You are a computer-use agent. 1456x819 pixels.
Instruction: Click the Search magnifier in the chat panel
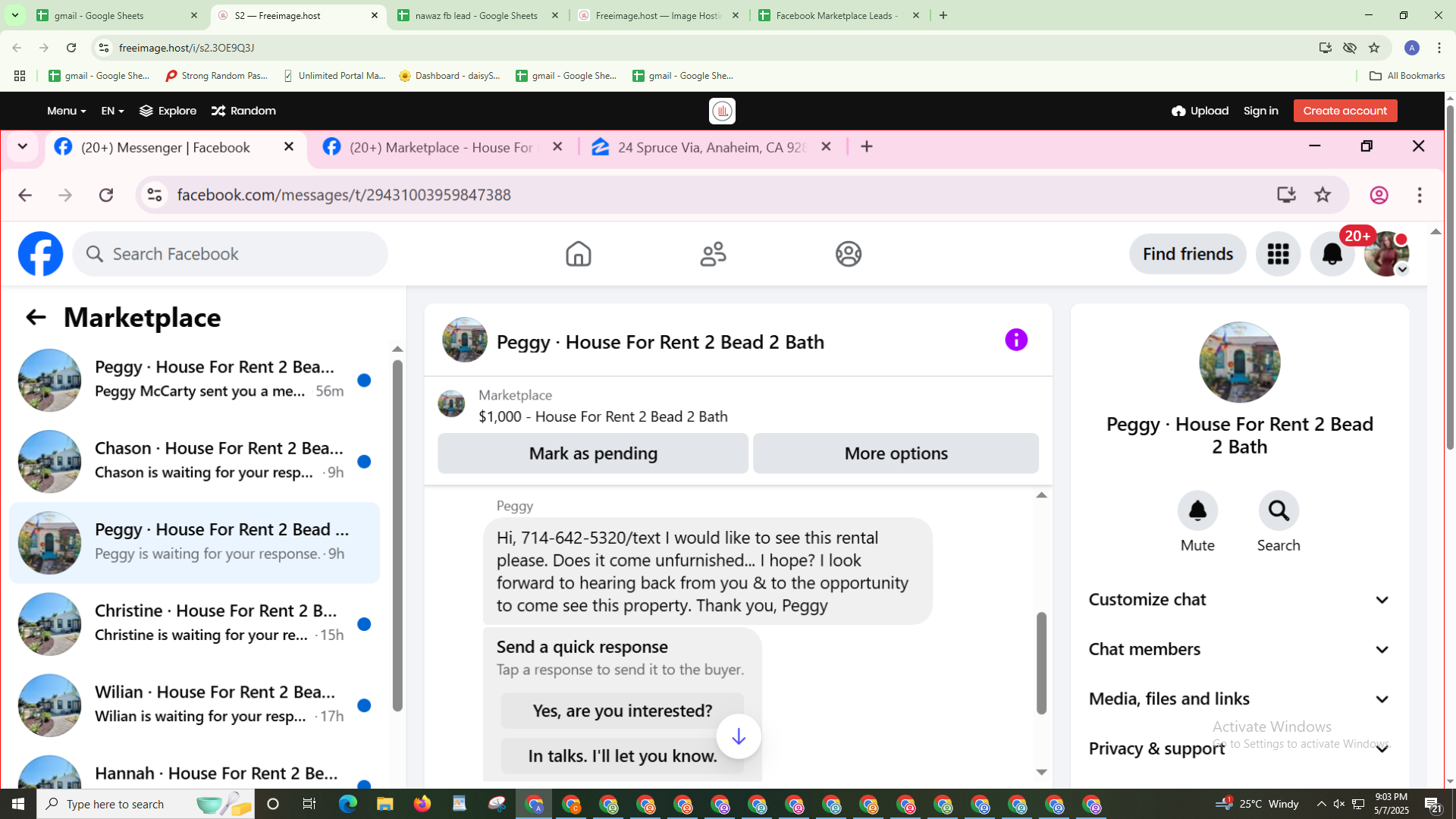(1279, 511)
